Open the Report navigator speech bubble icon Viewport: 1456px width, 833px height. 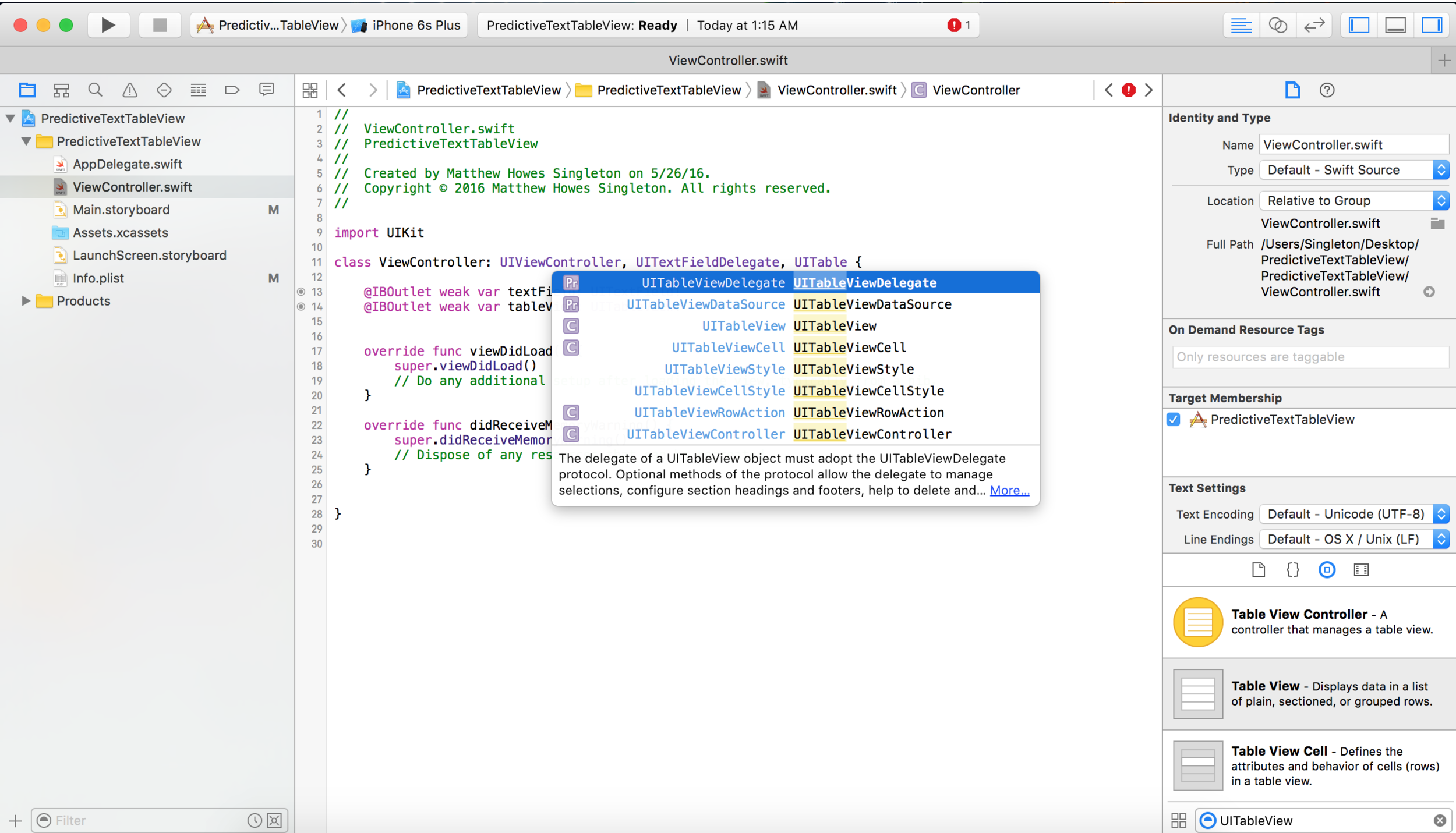point(266,90)
